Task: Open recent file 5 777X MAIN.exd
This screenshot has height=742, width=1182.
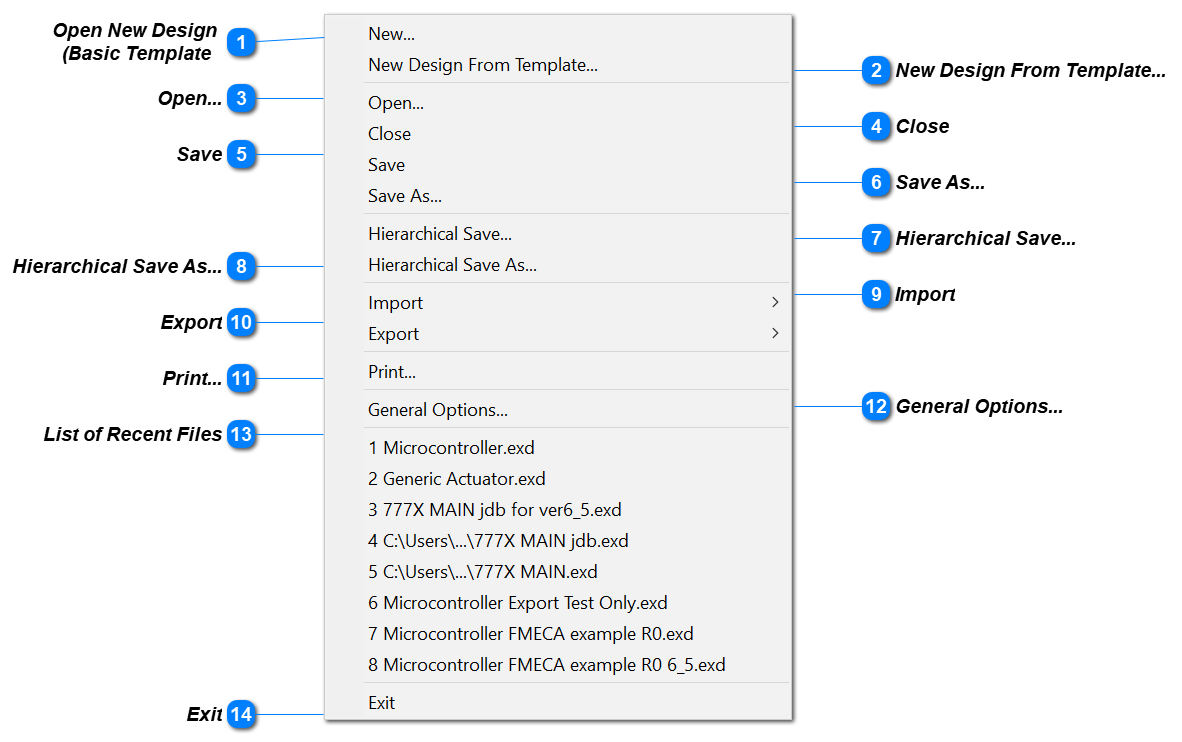Action: pyautogui.click(x=558, y=572)
